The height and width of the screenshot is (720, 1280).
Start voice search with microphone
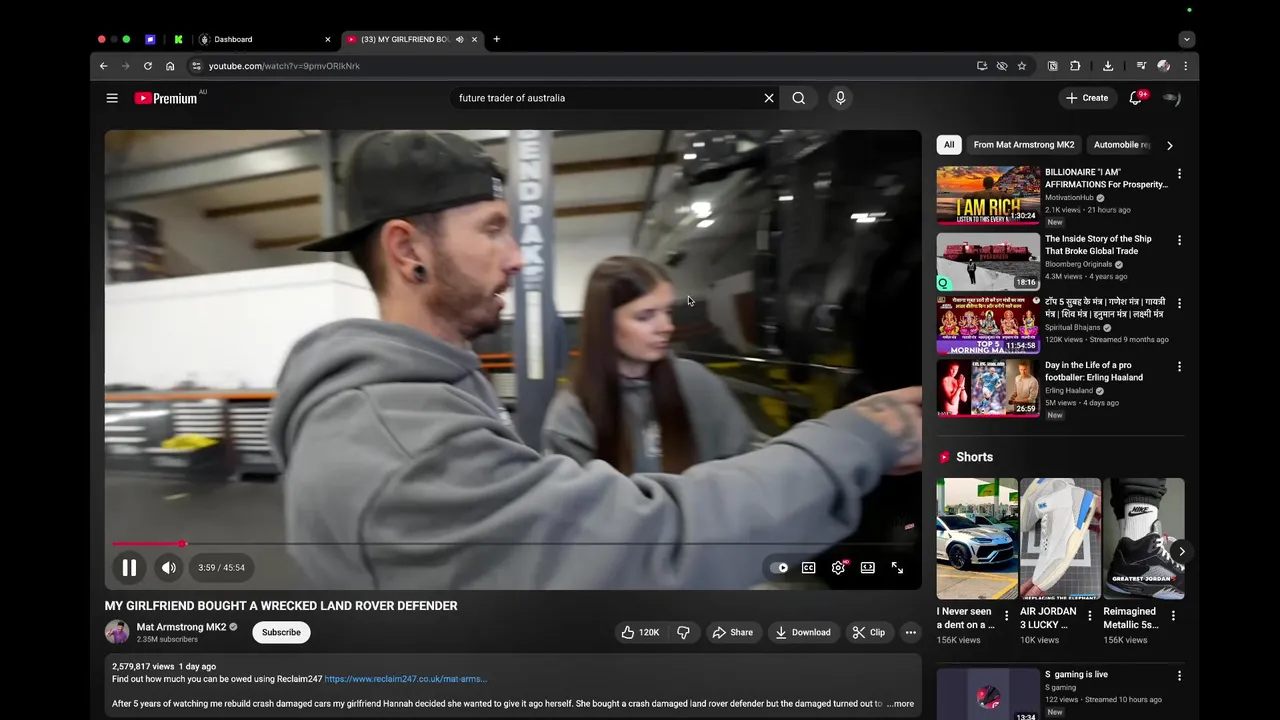pyautogui.click(x=840, y=98)
